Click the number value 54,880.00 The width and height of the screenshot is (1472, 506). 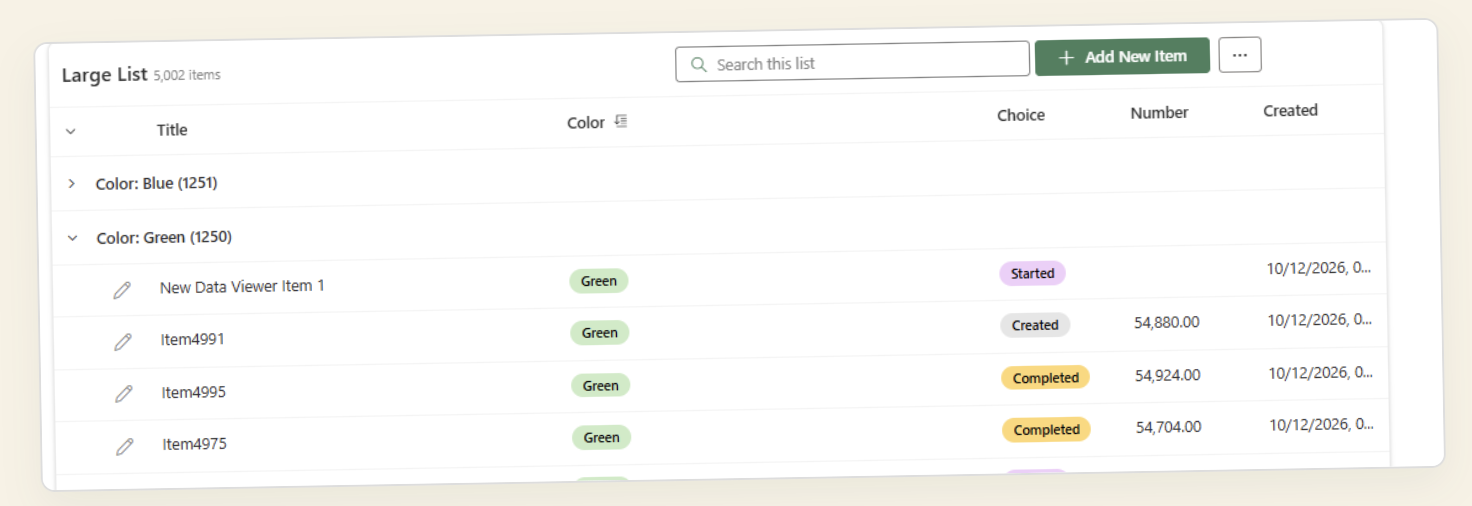[x=1167, y=322]
